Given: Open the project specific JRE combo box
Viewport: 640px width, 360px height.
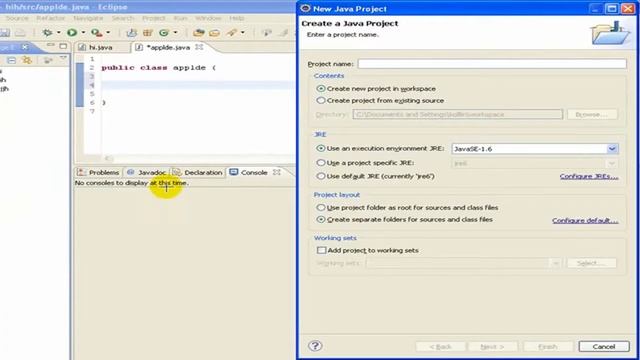Looking at the screenshot, I should (535, 163).
